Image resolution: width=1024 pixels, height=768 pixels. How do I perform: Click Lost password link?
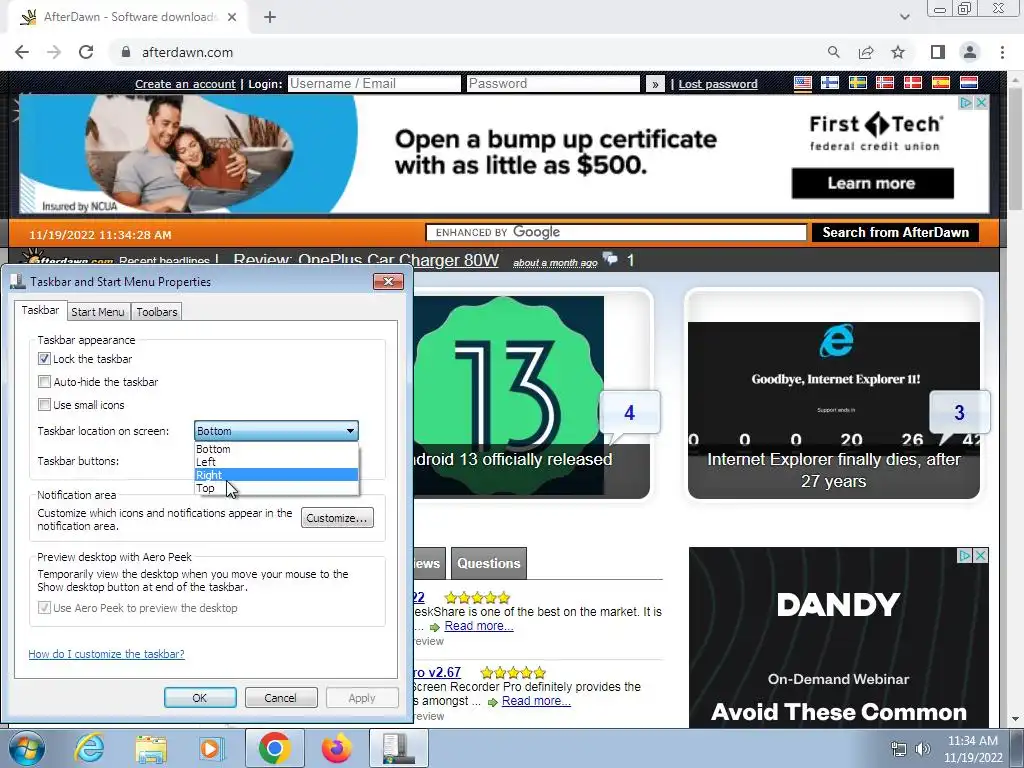click(x=718, y=84)
